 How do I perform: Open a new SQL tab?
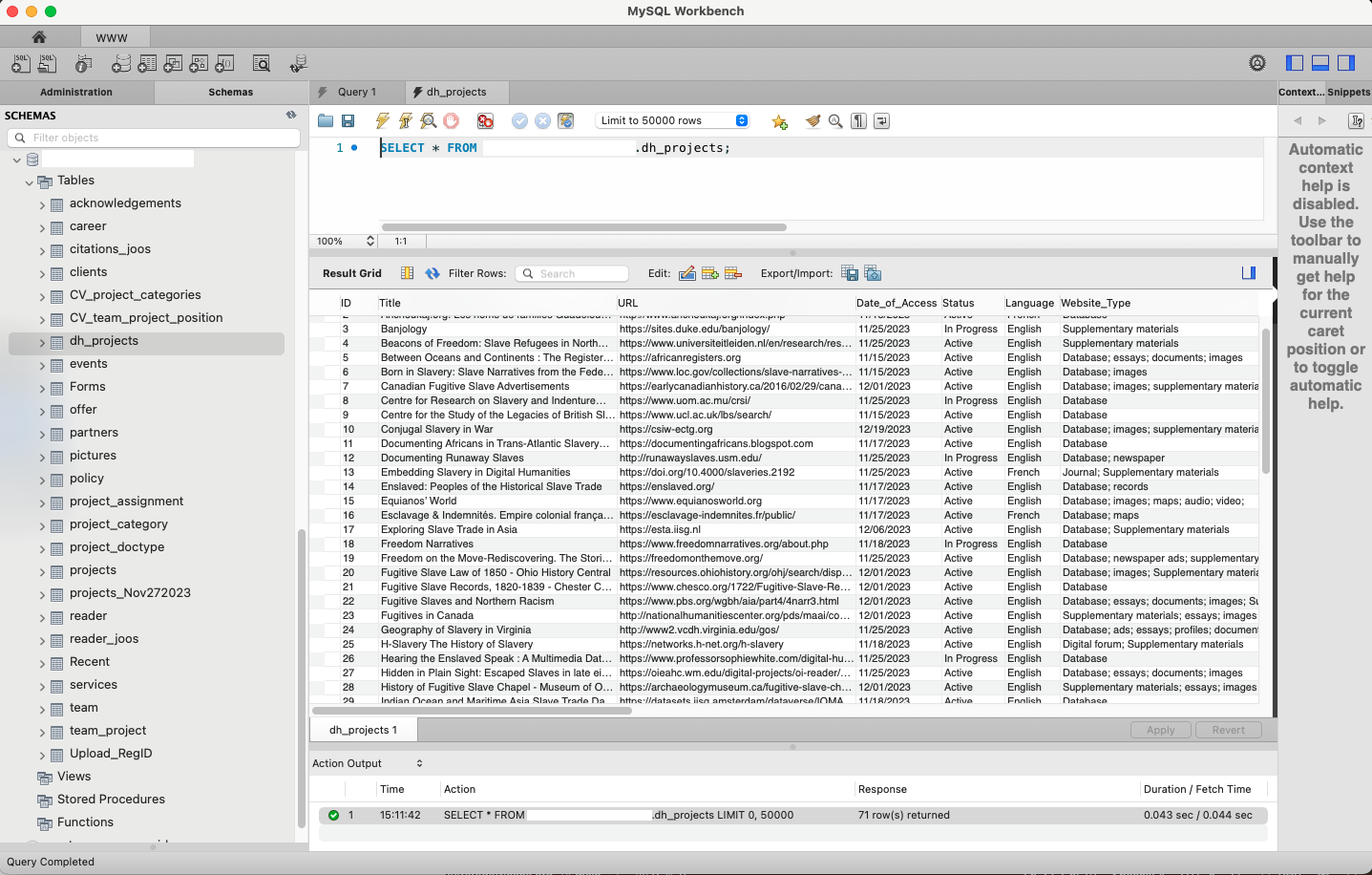(x=20, y=64)
